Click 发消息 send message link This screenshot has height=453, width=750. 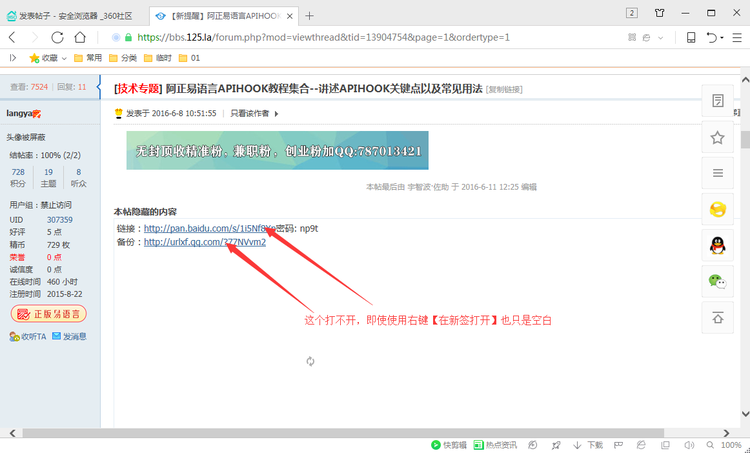click(x=69, y=336)
